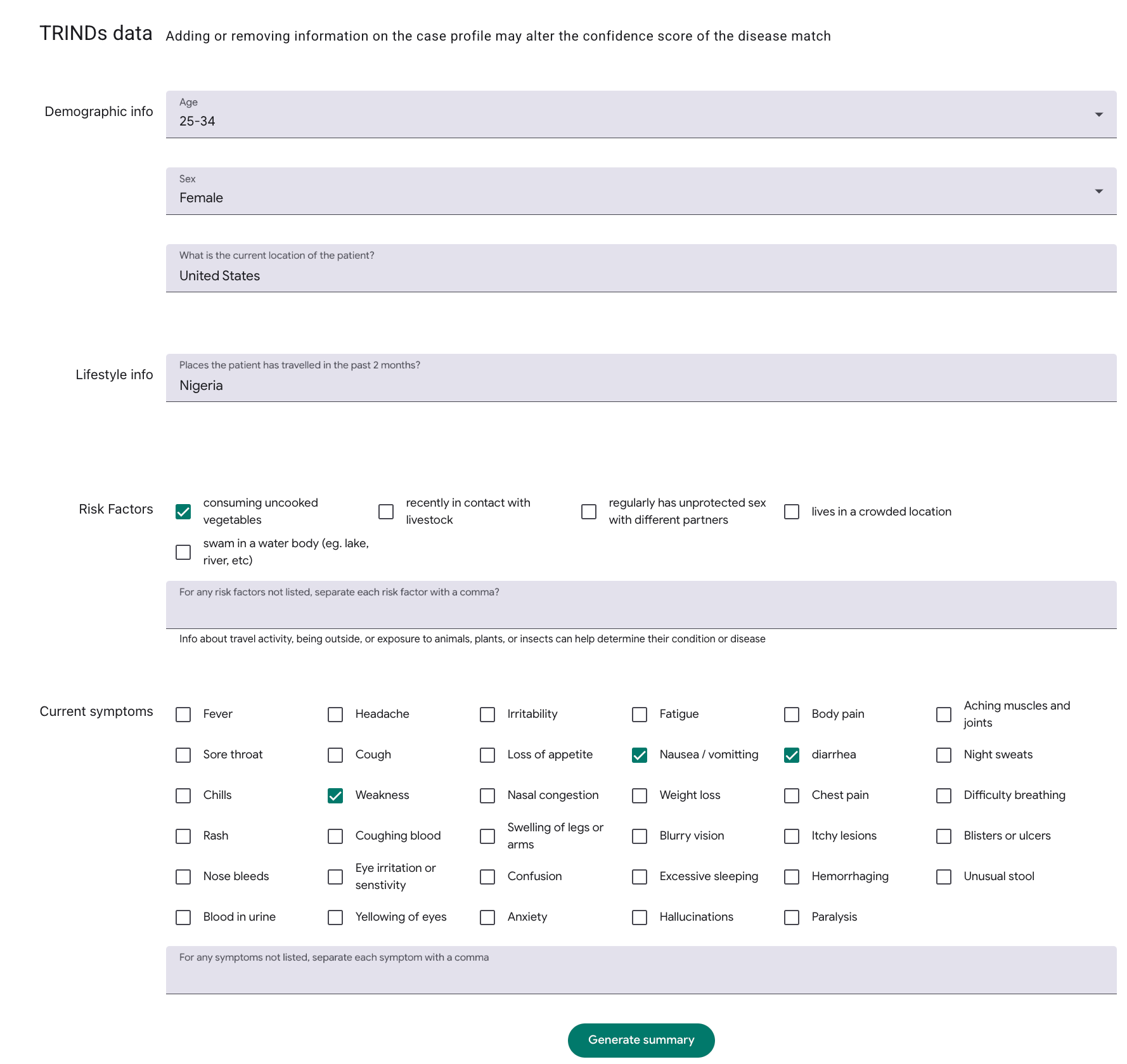Uncheck consuming uncooked vegetables
The width and height of the screenshot is (1127, 1064).
pyautogui.click(x=183, y=512)
